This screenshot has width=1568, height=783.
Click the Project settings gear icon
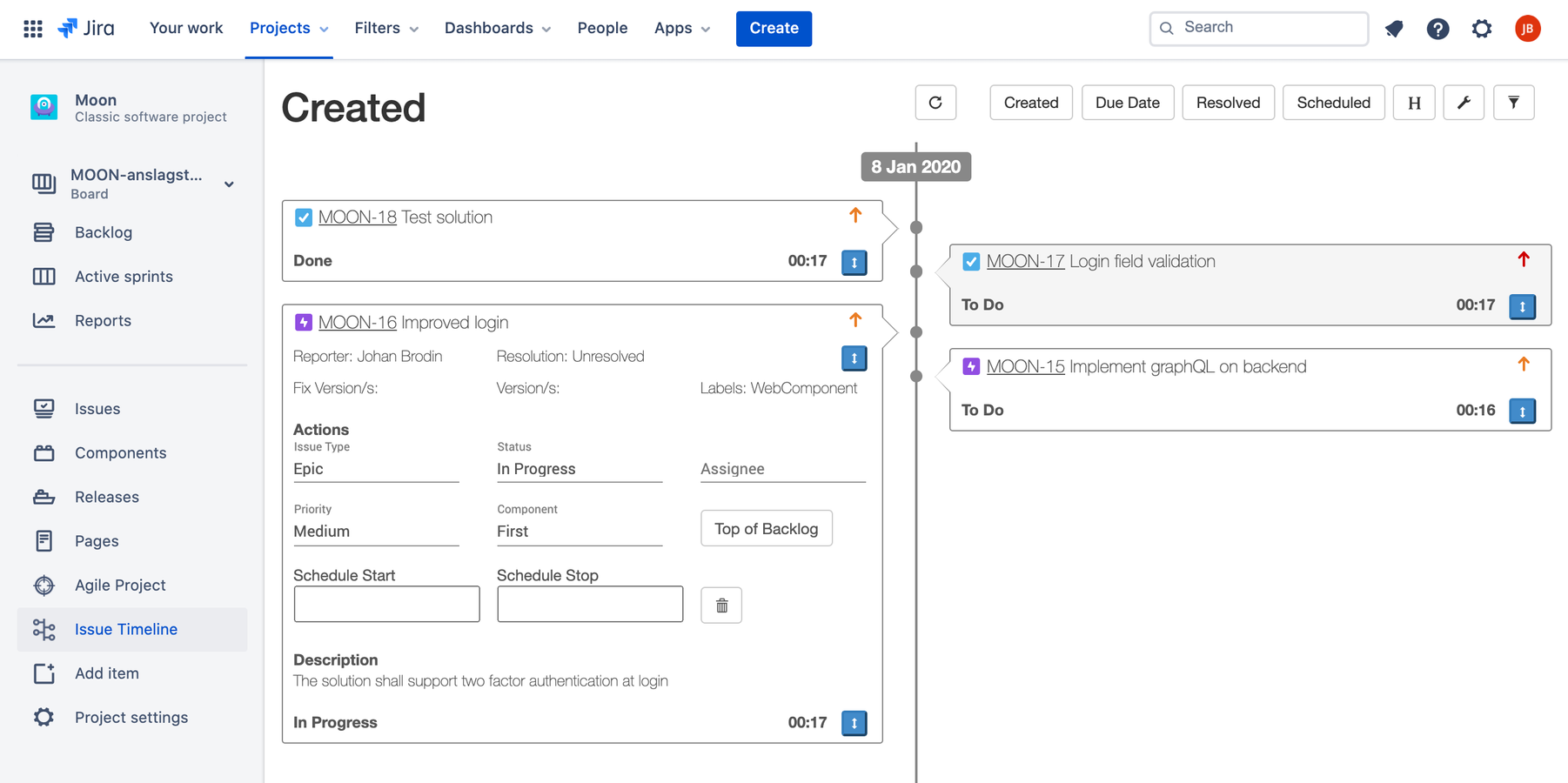(x=44, y=717)
